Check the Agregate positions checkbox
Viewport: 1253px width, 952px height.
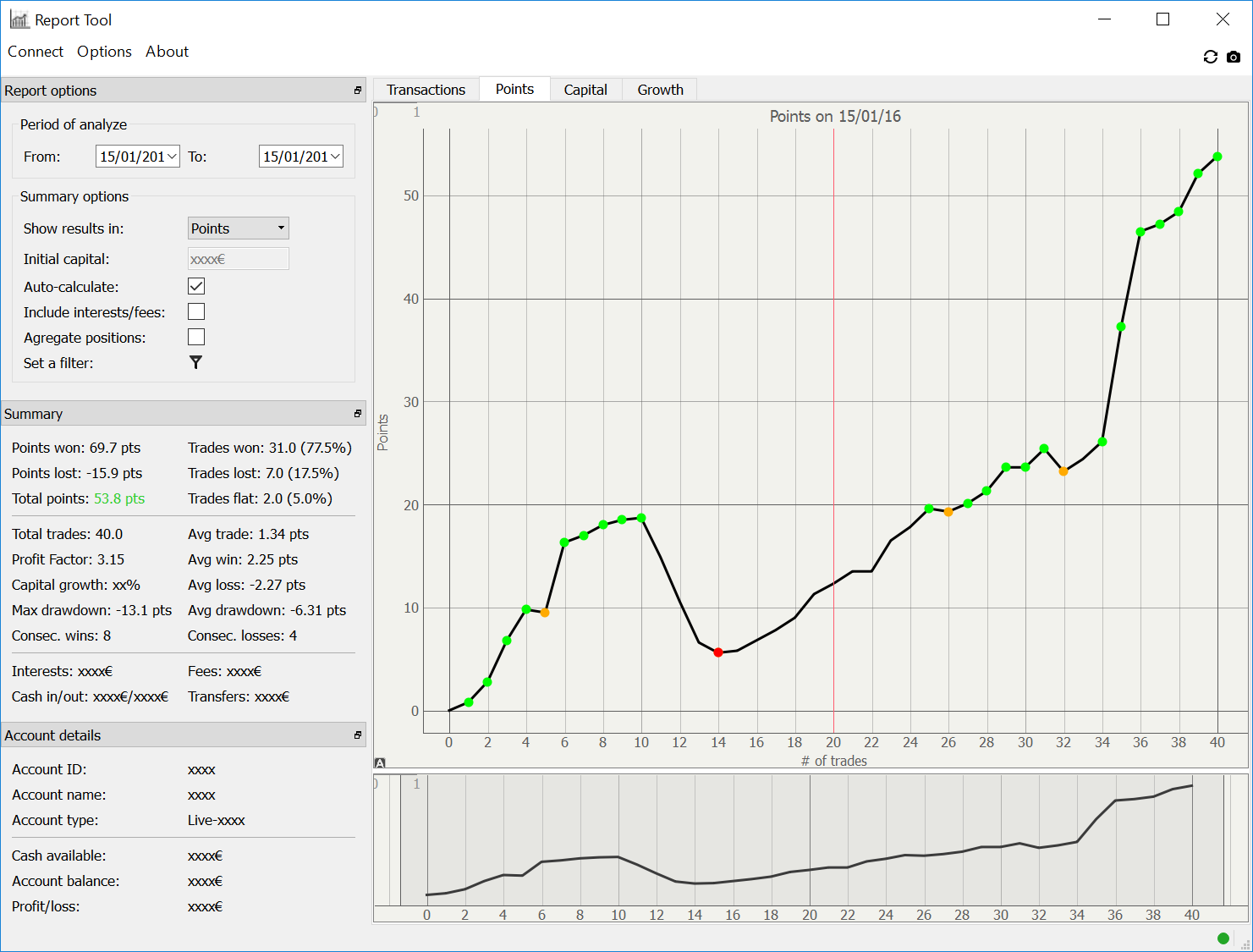pyautogui.click(x=196, y=337)
